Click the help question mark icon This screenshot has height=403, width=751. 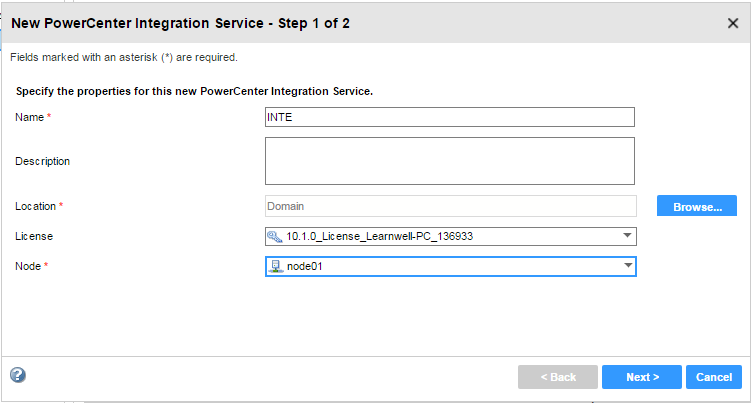point(18,376)
